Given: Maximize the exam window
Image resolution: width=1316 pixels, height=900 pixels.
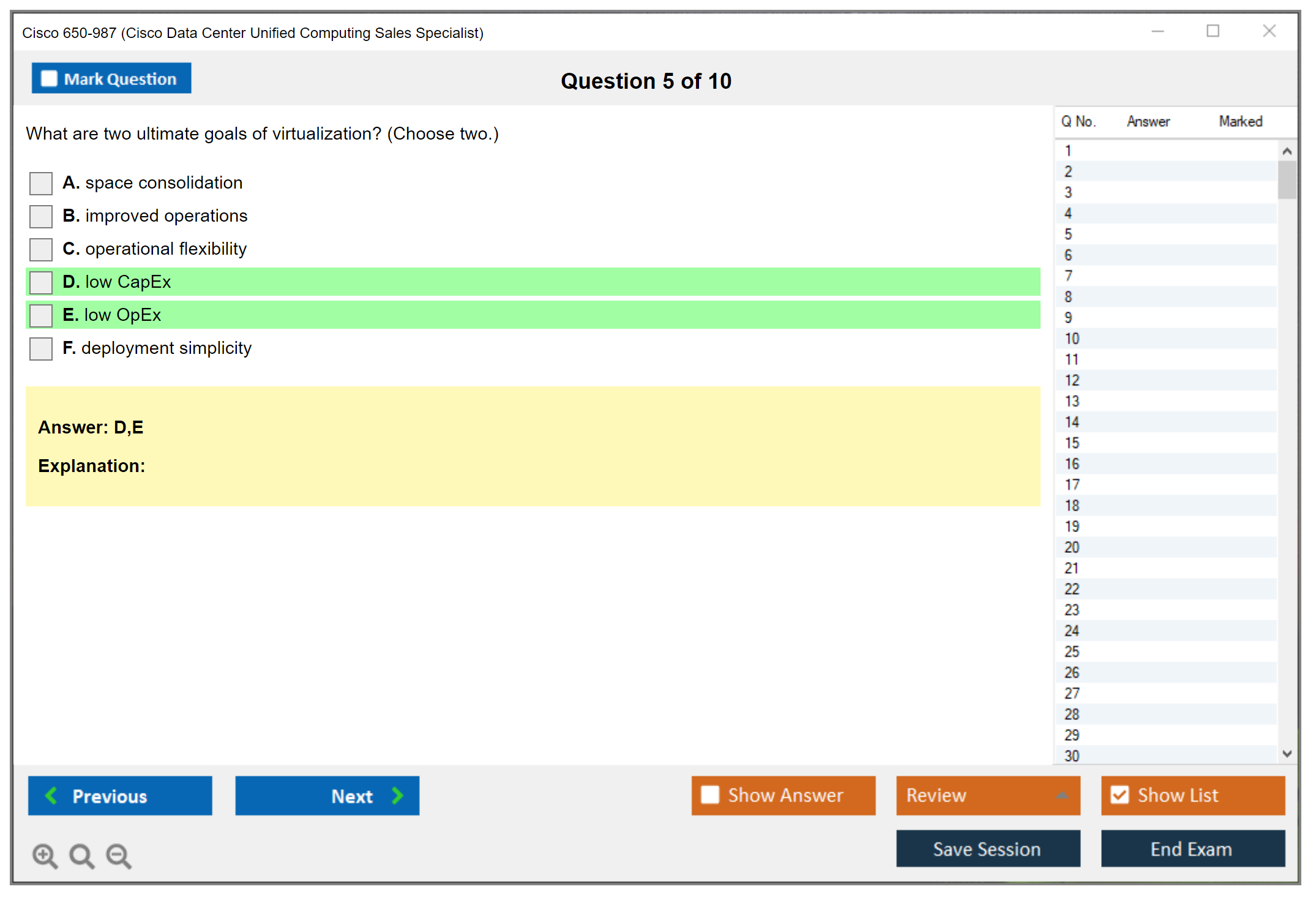Looking at the screenshot, I should tap(1213, 31).
